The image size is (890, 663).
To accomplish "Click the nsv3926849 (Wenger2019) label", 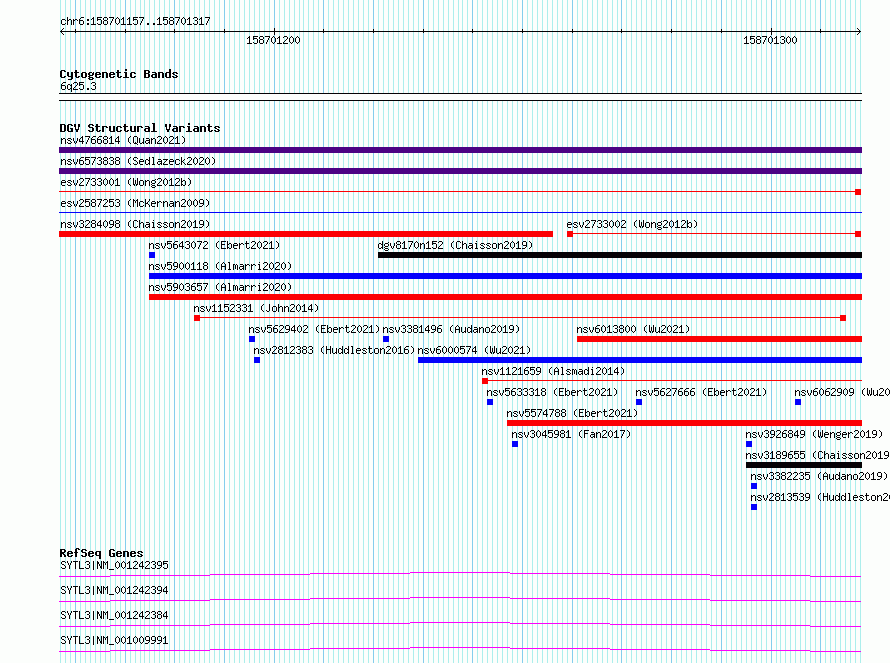I will pyautogui.click(x=815, y=434).
